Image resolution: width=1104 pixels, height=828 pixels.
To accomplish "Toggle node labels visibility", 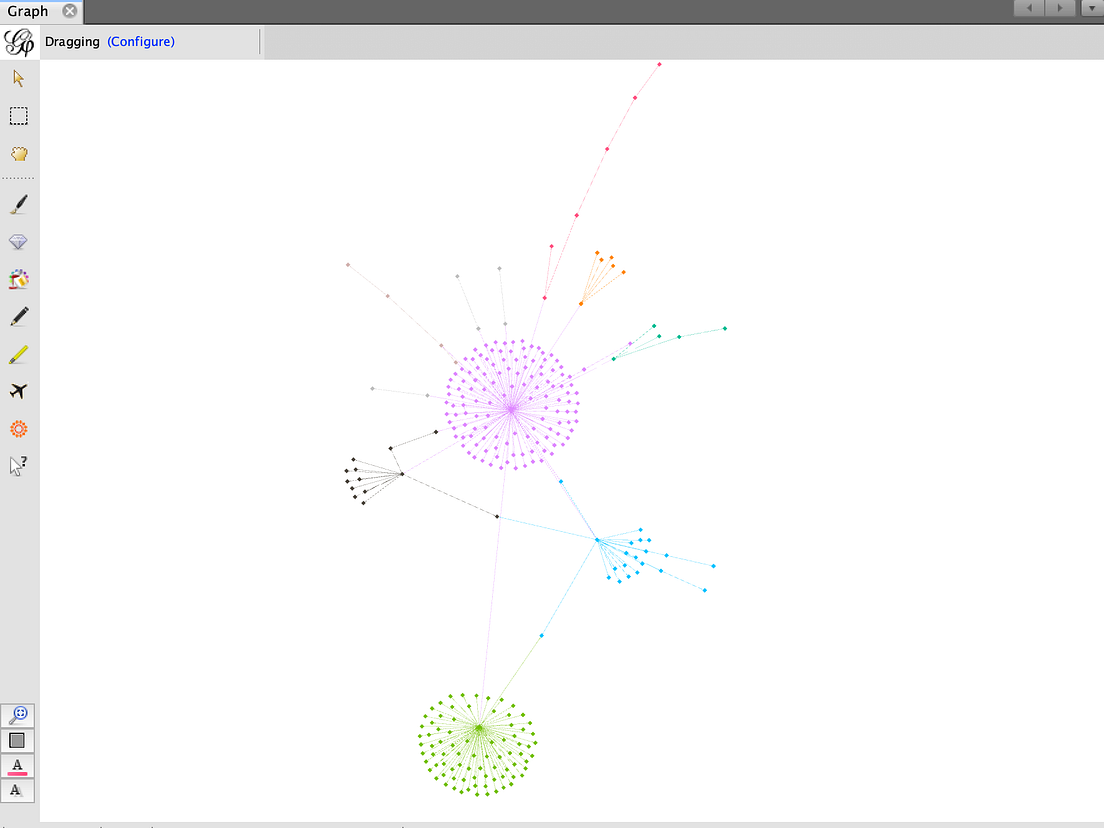I will click(x=18, y=765).
